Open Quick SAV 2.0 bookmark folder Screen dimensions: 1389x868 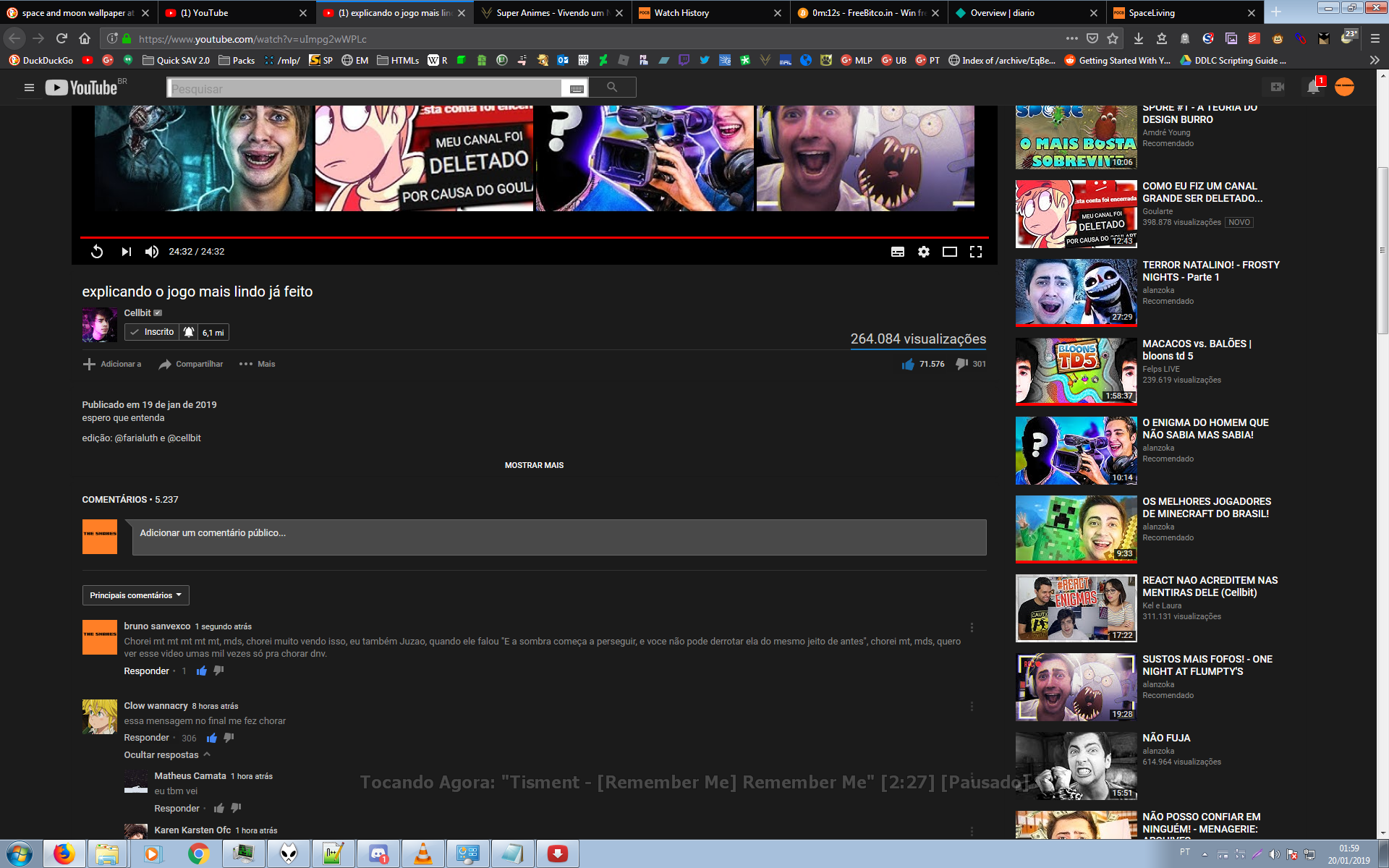tap(176, 61)
